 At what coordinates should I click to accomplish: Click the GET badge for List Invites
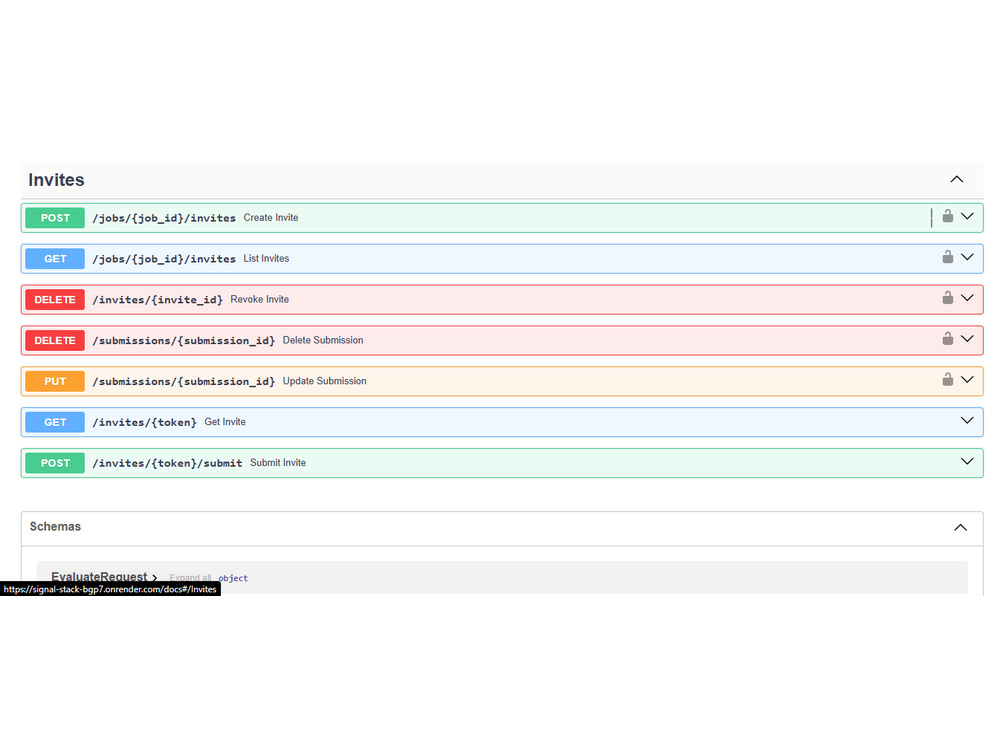click(x=55, y=259)
